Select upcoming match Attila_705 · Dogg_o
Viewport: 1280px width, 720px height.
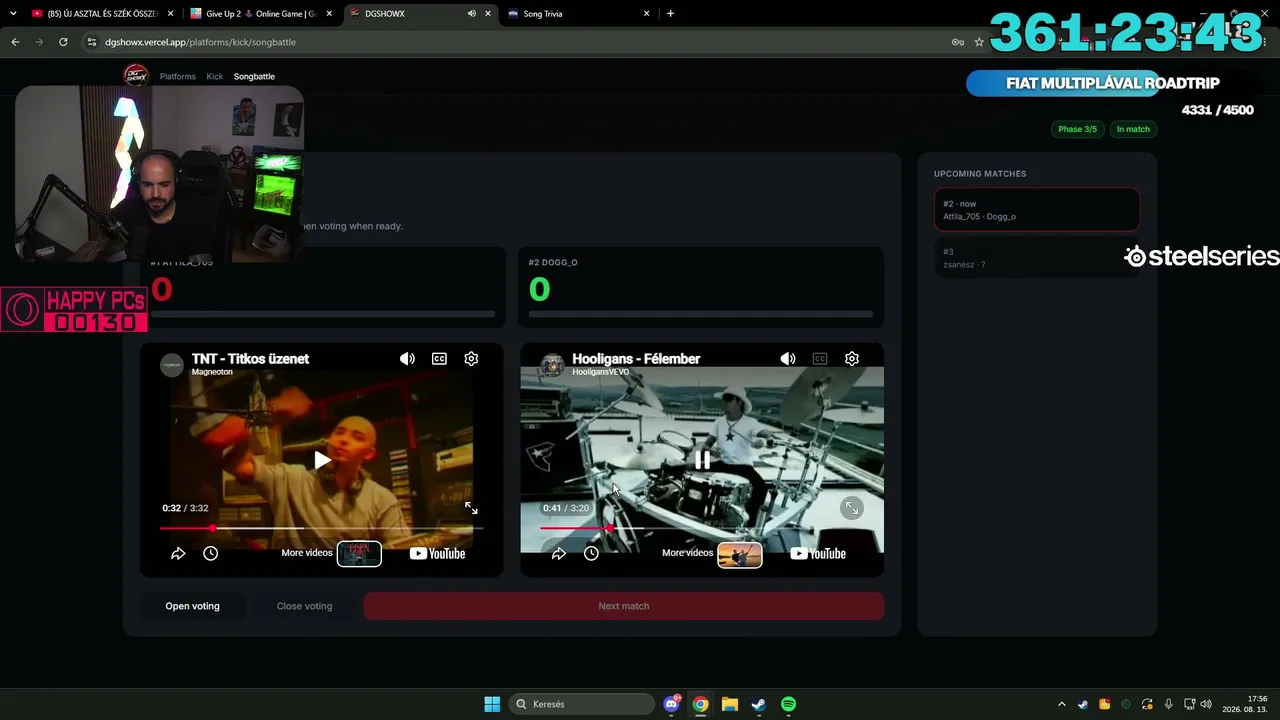pyautogui.click(x=1037, y=210)
